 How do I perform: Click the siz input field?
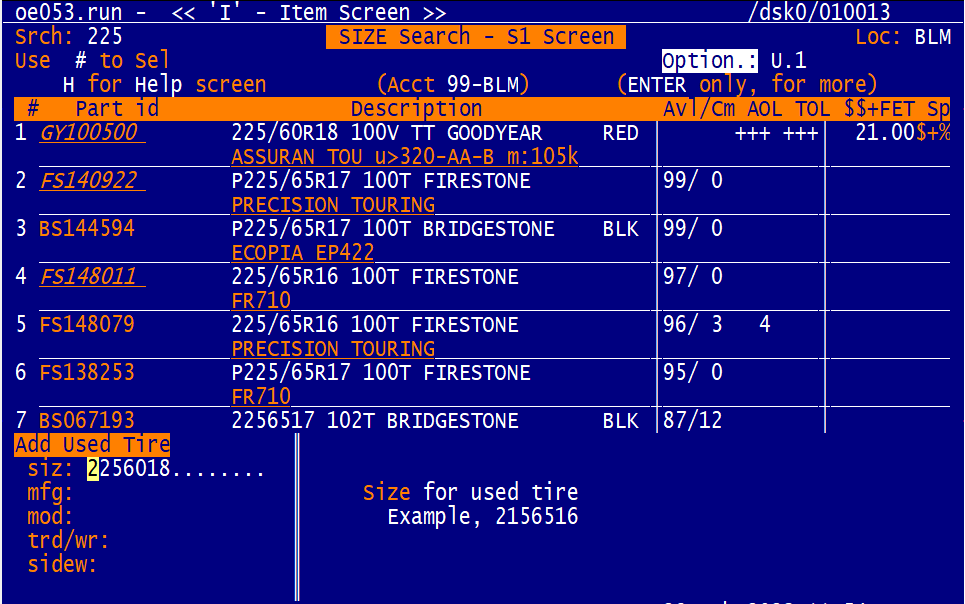tap(175, 469)
